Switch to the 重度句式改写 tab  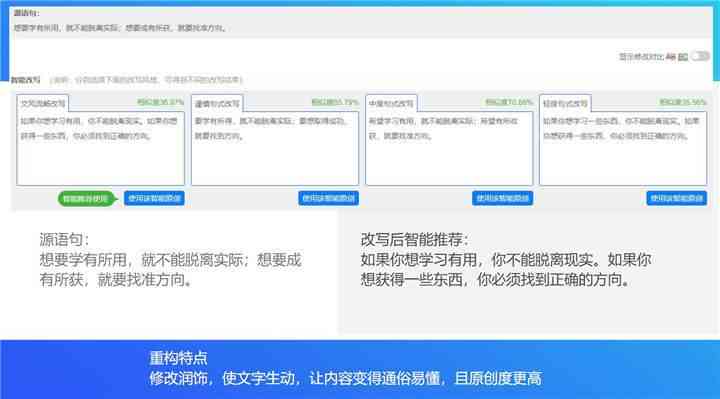coord(217,103)
